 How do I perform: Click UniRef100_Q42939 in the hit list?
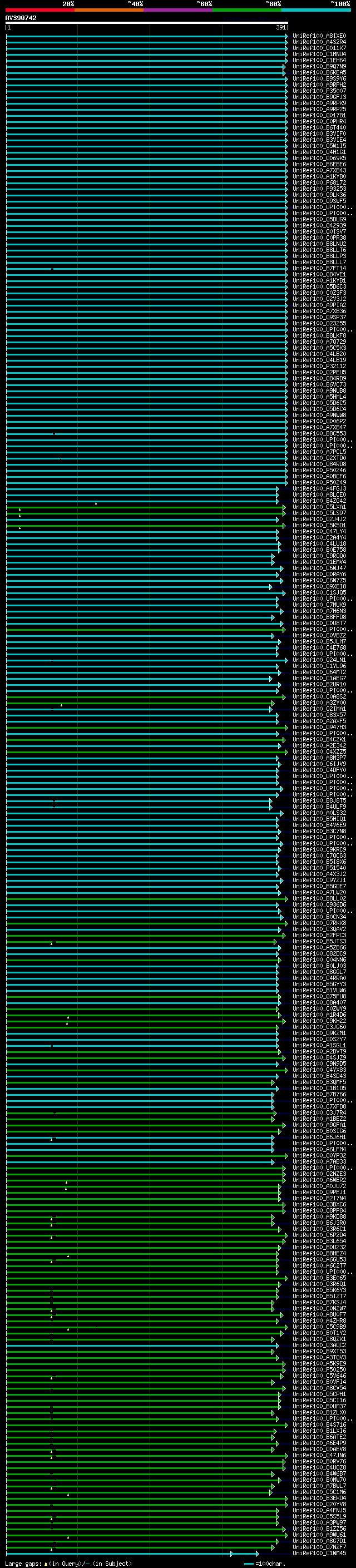click(x=319, y=225)
